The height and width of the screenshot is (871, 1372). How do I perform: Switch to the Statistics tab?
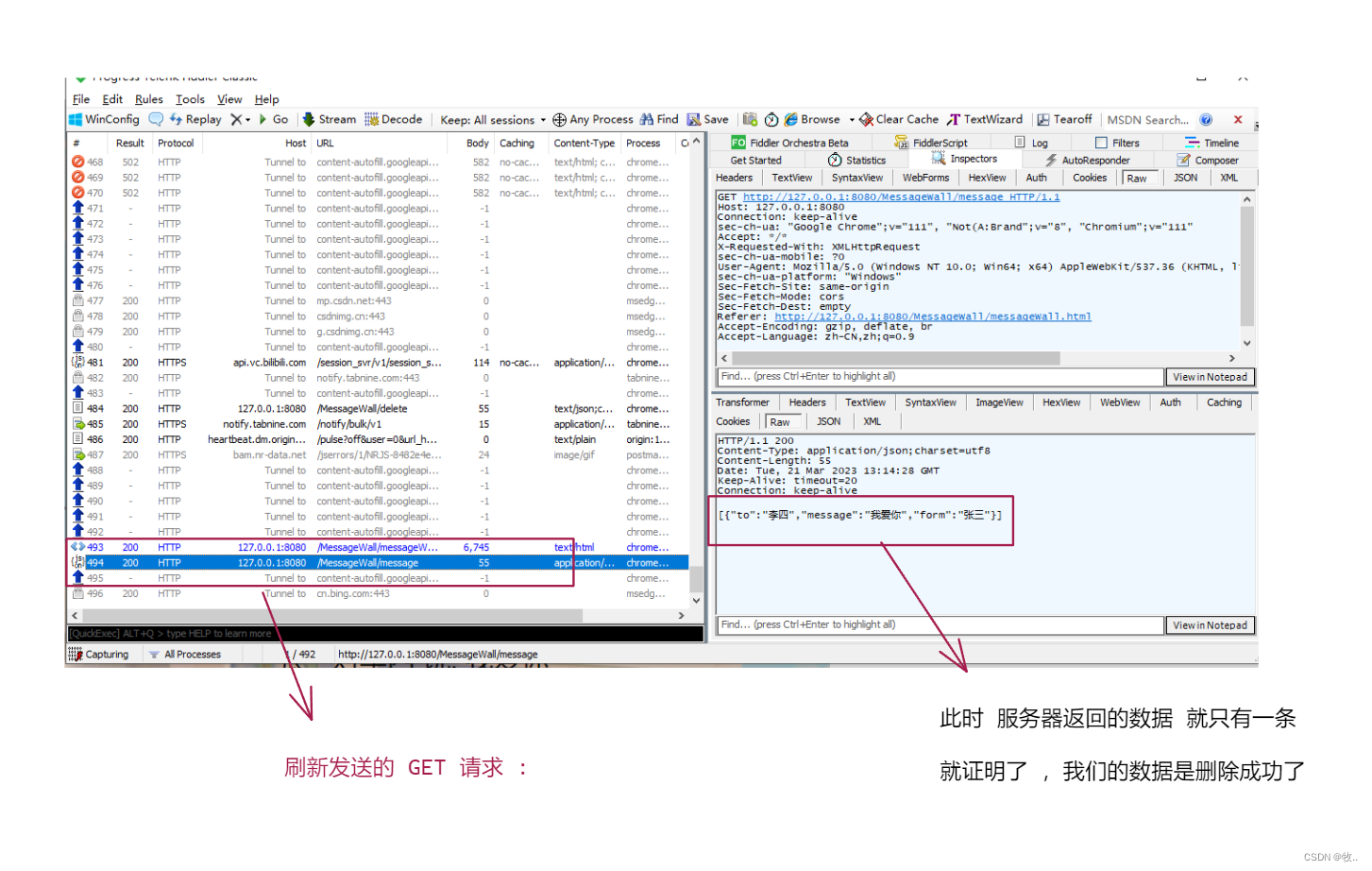point(856,161)
